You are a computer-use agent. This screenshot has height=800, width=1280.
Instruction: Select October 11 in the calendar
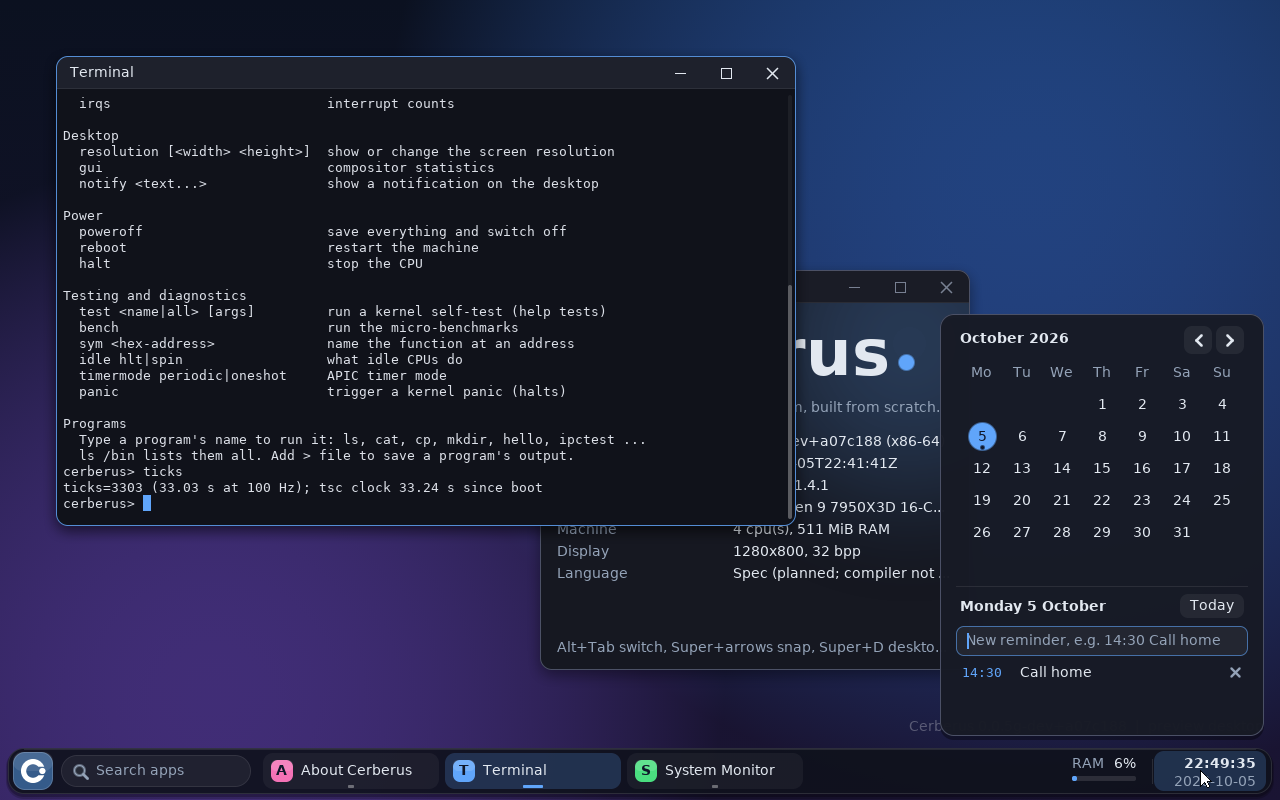point(1222,436)
